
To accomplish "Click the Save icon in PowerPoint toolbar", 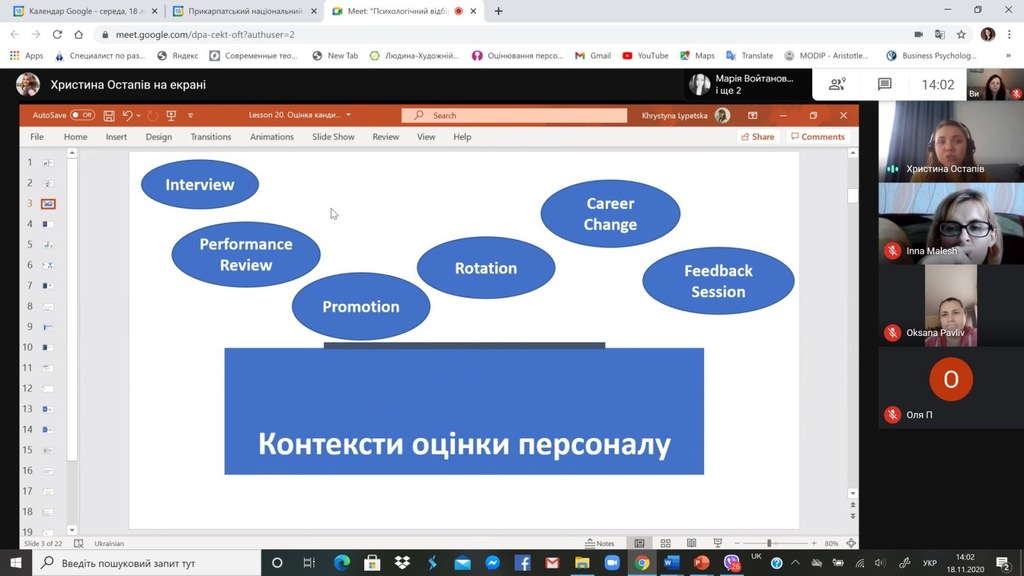I will [109, 116].
